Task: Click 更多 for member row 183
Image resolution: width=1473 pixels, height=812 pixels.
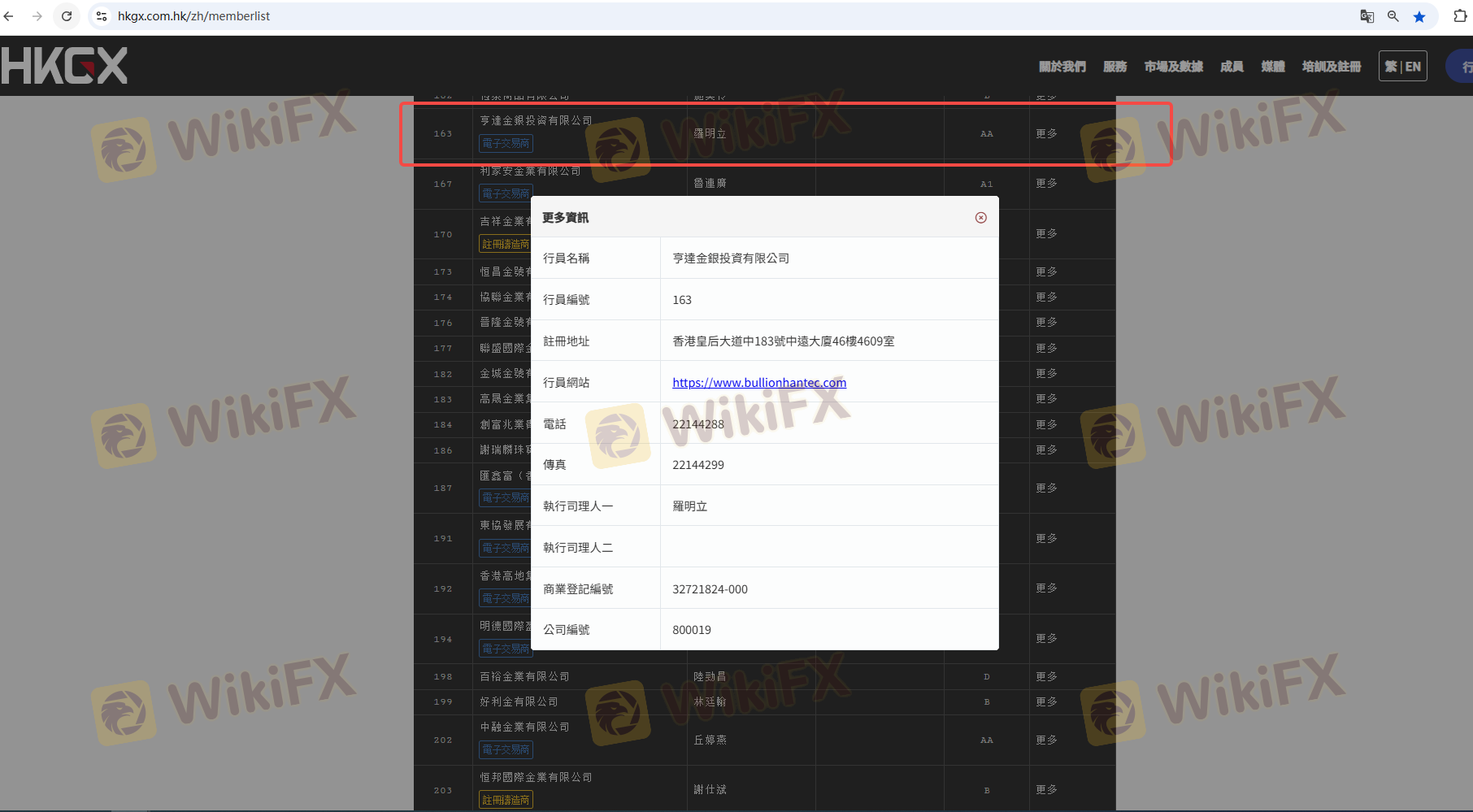Action: pyautogui.click(x=1046, y=398)
